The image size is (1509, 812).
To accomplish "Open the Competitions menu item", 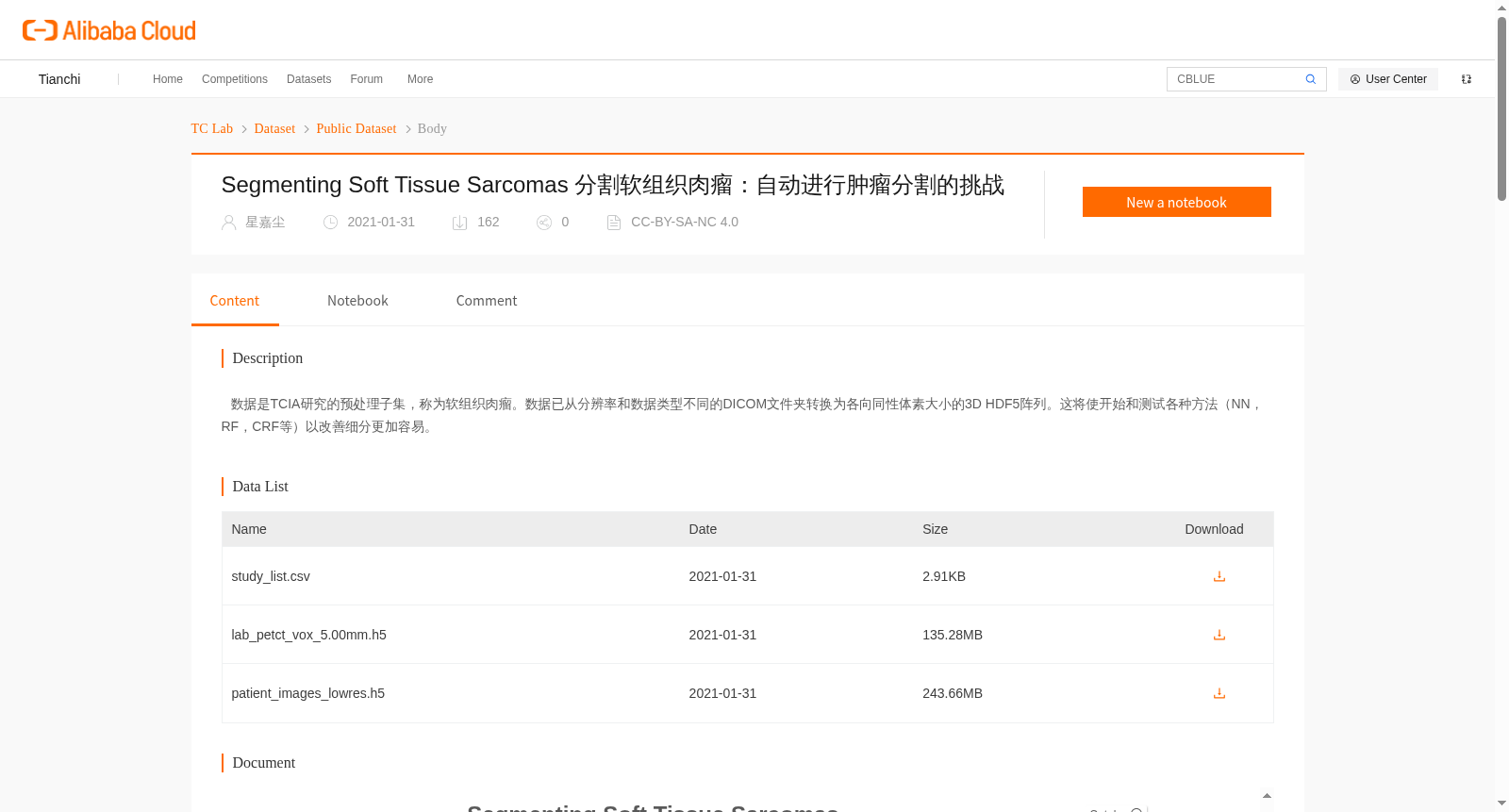I will point(235,79).
